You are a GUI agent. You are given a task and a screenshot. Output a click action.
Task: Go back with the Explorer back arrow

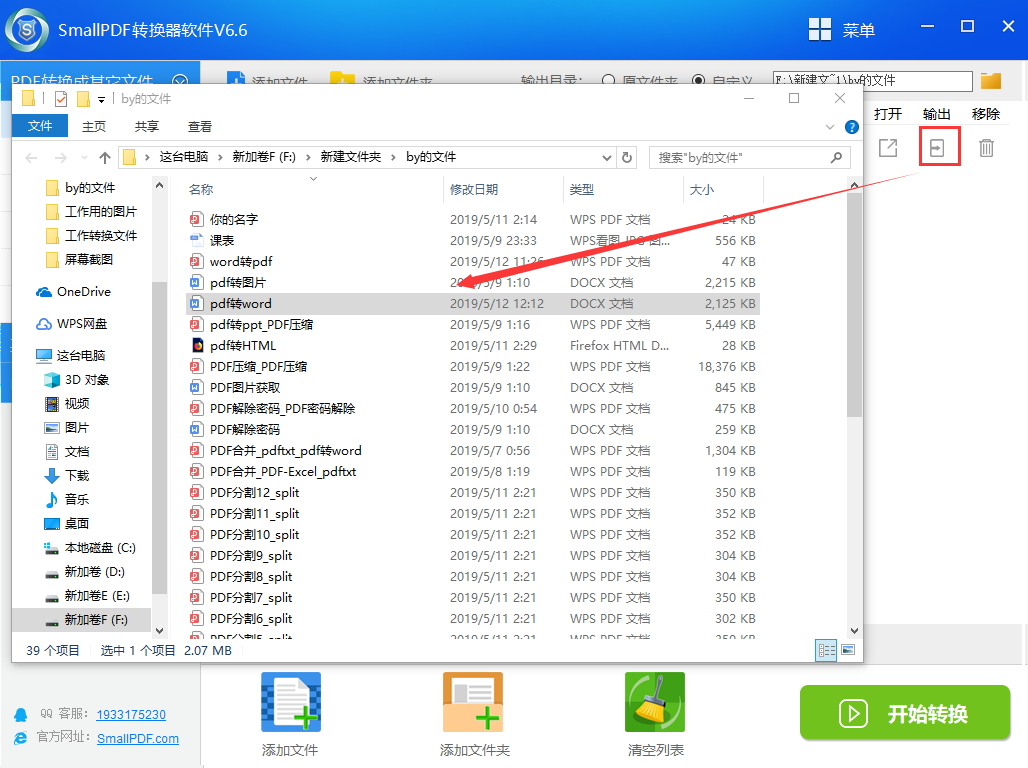pos(31,158)
